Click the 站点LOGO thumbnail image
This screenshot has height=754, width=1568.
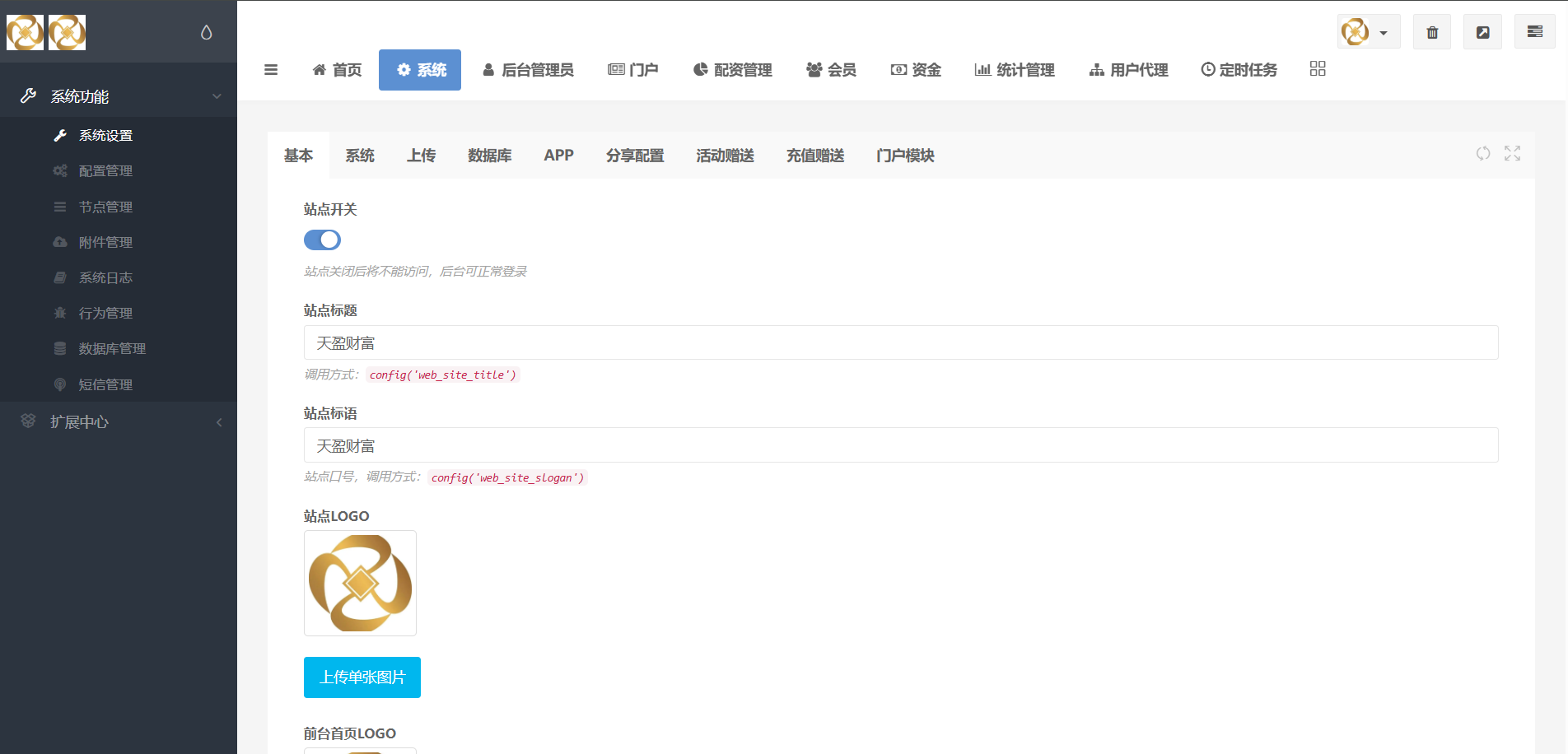[360, 583]
